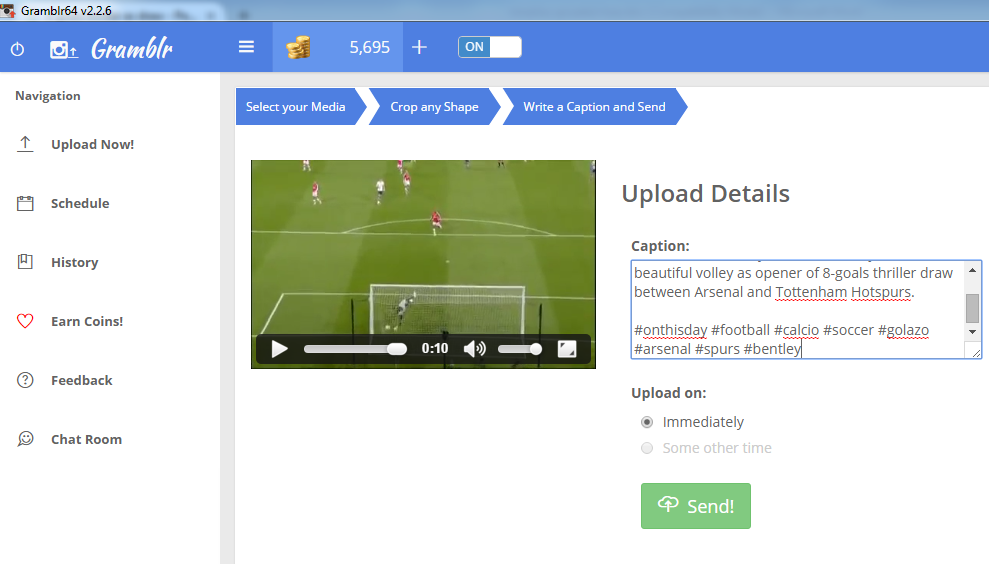Open the Schedule page

click(80, 203)
